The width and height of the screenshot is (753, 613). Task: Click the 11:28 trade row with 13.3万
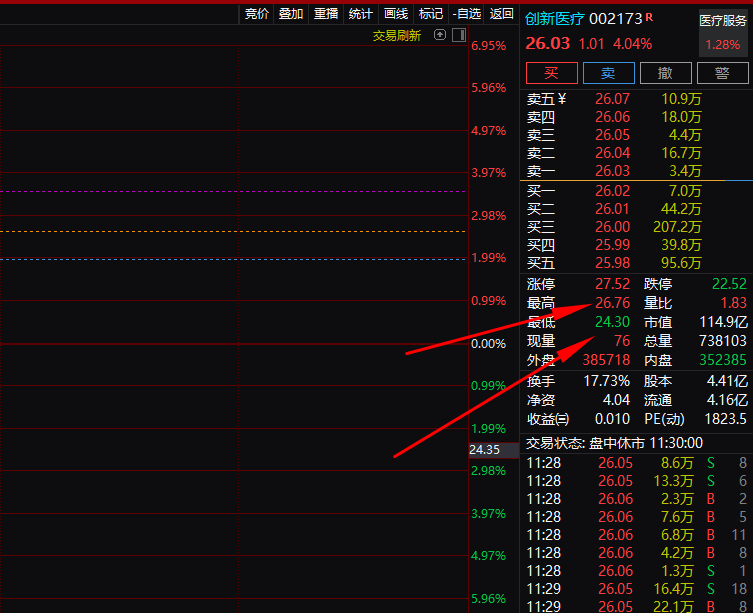pyautogui.click(x=636, y=481)
